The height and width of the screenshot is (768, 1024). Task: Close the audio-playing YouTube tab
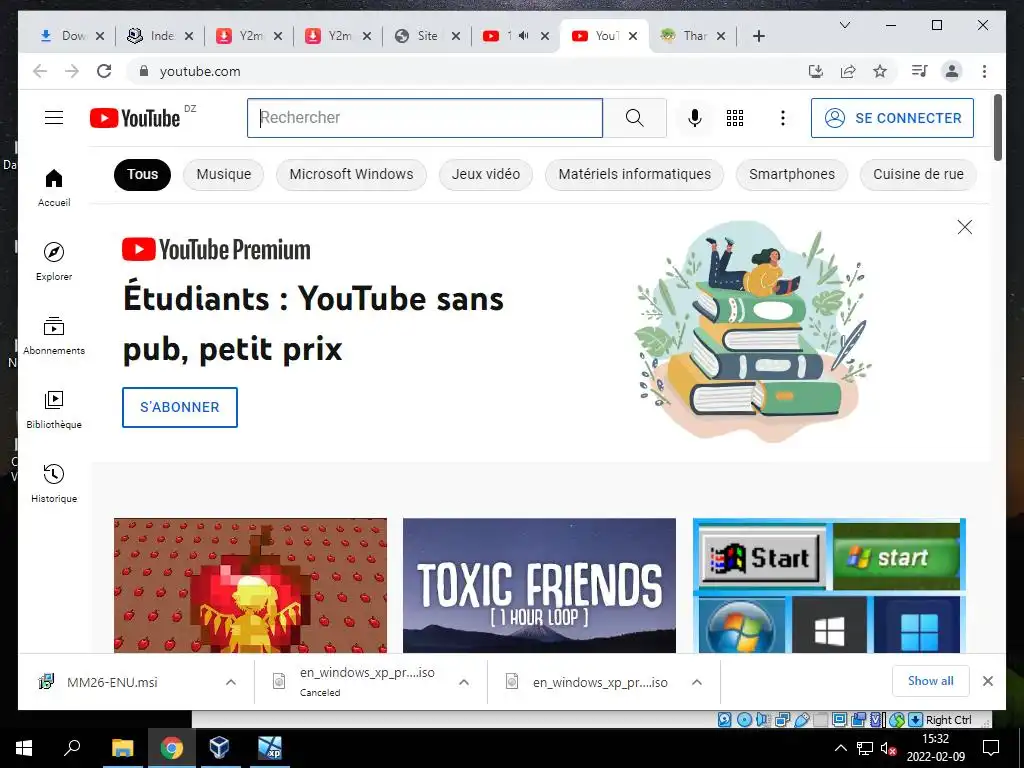545,36
